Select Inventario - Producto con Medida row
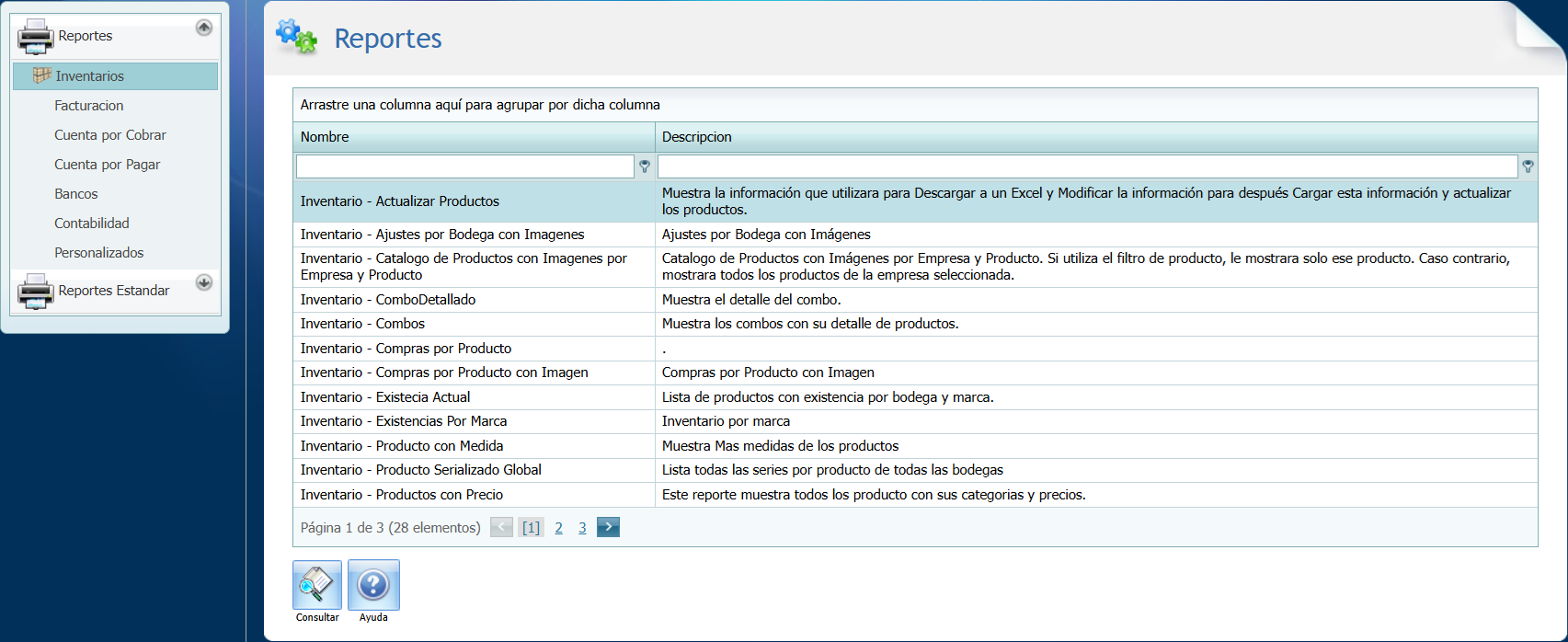 (915, 446)
